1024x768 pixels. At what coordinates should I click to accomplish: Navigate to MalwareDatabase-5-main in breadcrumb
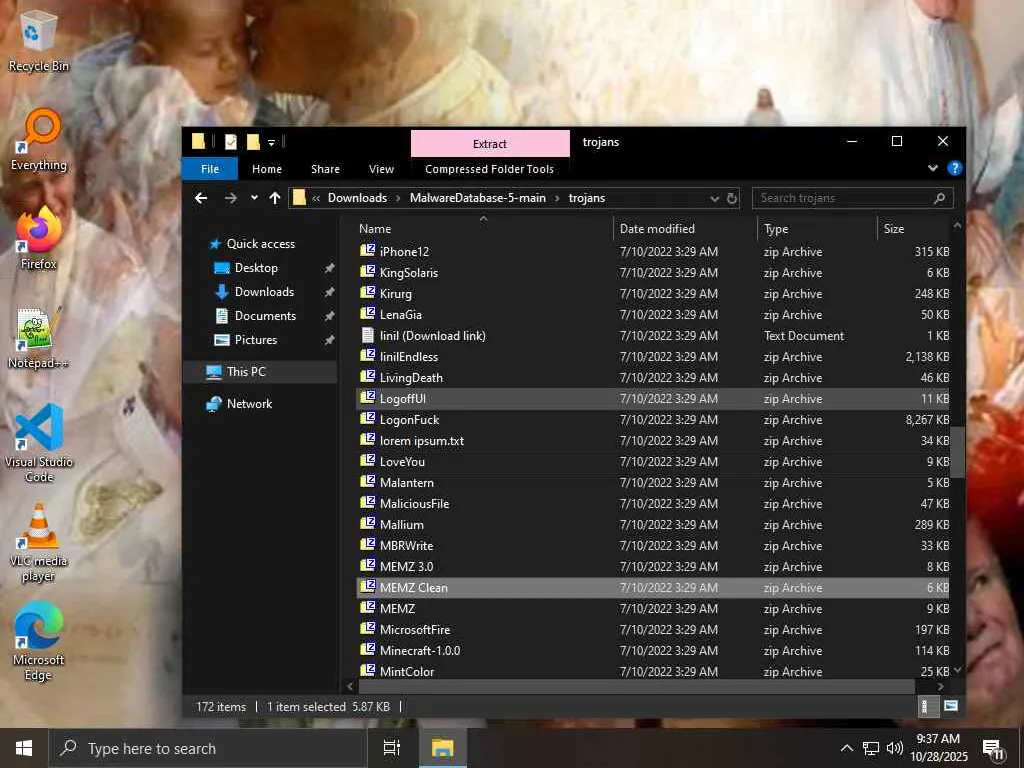coord(477,198)
